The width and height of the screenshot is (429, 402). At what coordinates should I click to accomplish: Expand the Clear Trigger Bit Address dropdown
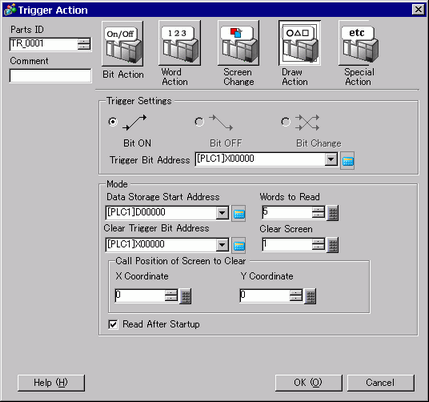[x=222, y=245]
